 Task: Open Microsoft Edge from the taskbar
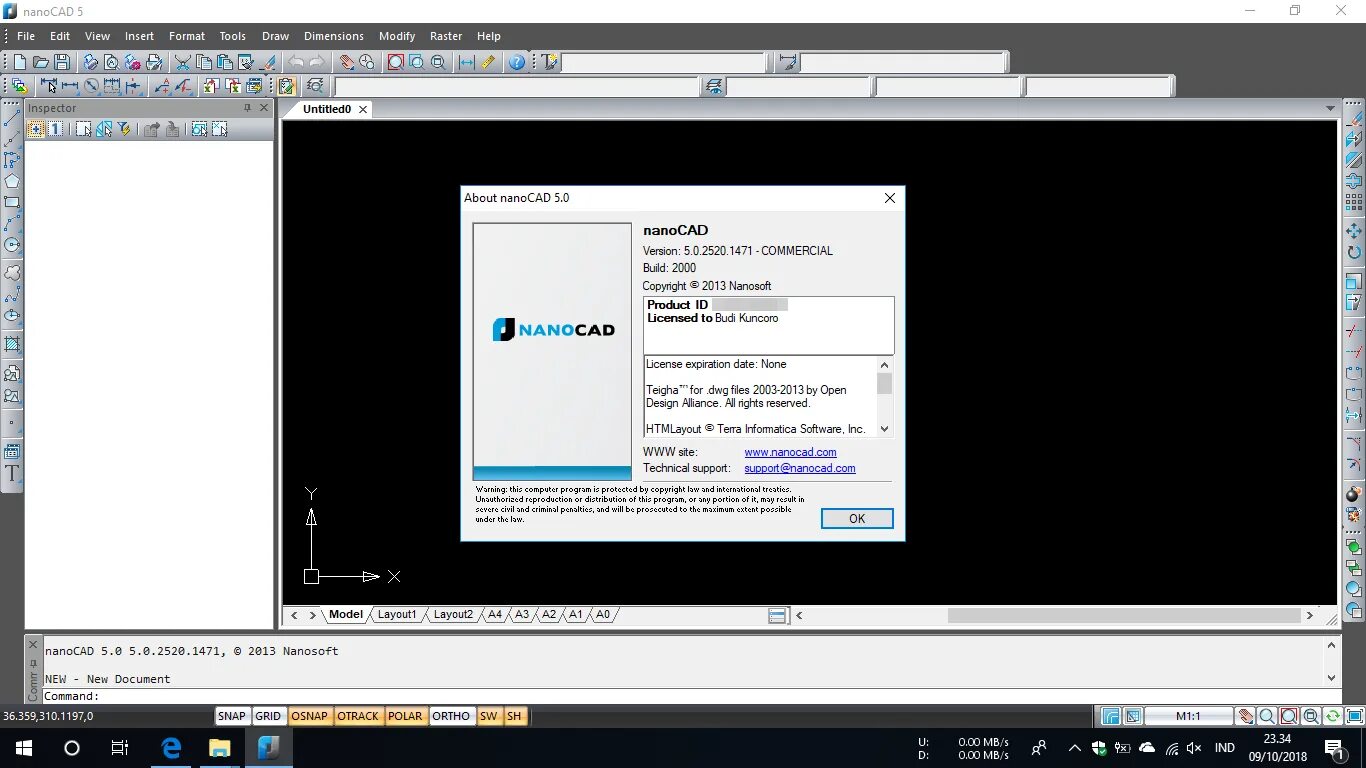(171, 748)
